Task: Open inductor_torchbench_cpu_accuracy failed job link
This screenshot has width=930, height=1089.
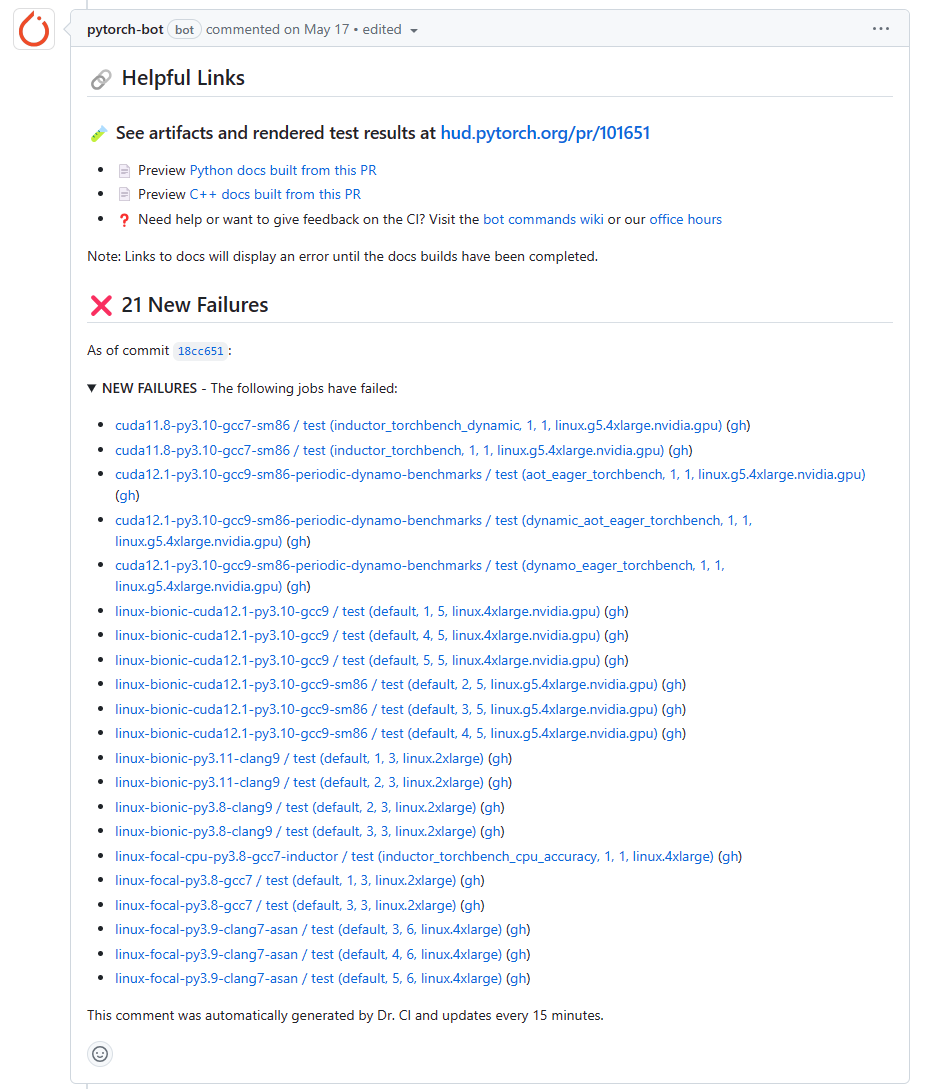Action: coord(414,856)
